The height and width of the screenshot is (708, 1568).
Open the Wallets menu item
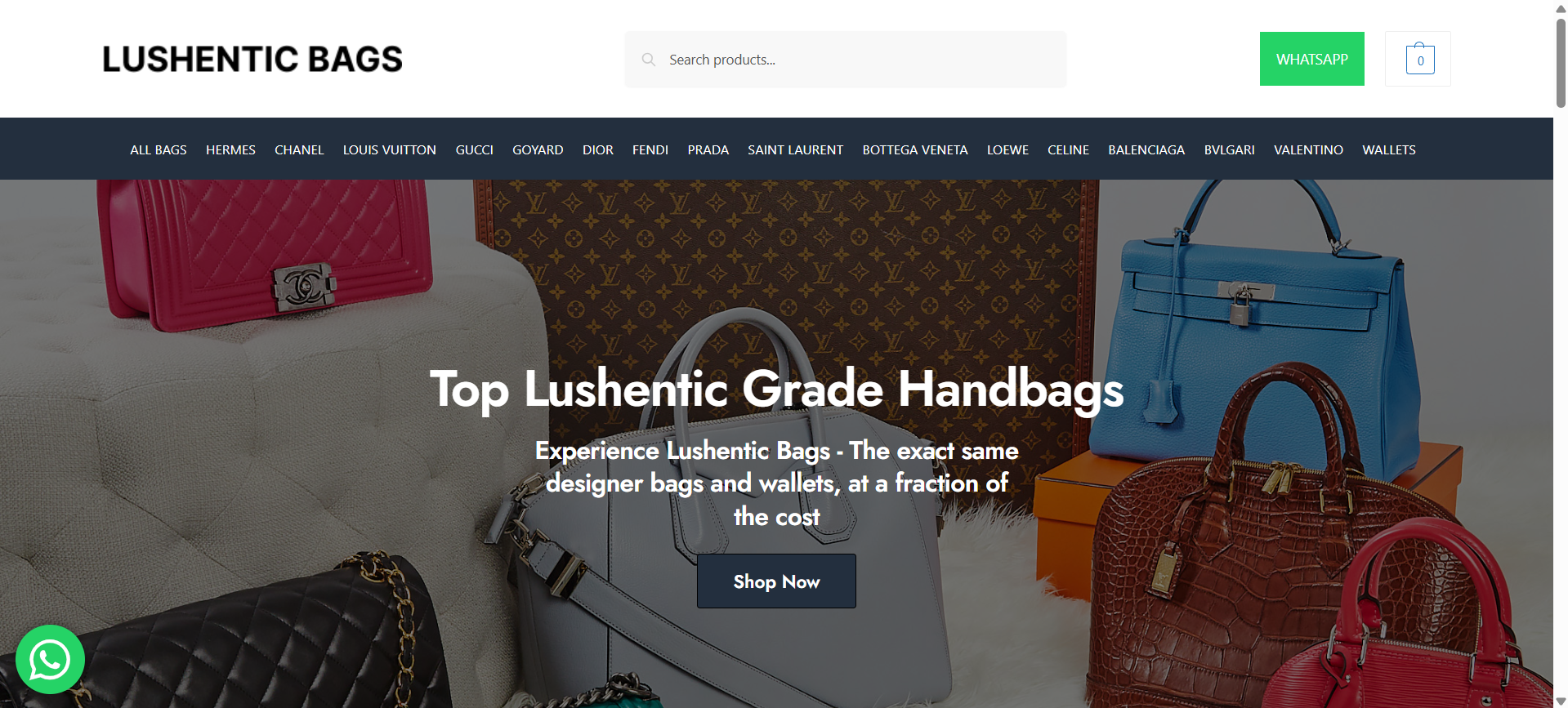click(1389, 149)
